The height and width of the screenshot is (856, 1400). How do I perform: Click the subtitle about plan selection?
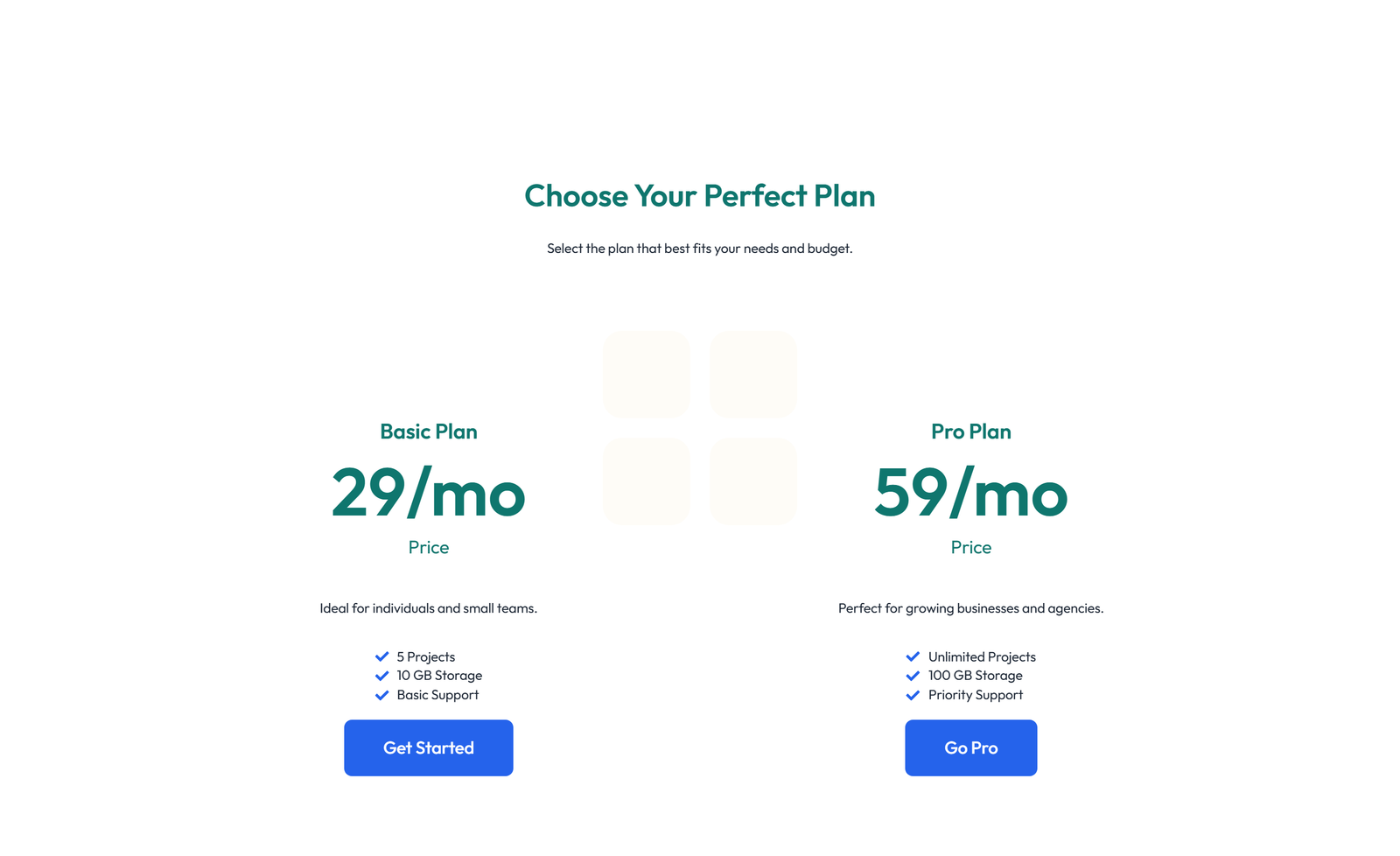(700, 249)
